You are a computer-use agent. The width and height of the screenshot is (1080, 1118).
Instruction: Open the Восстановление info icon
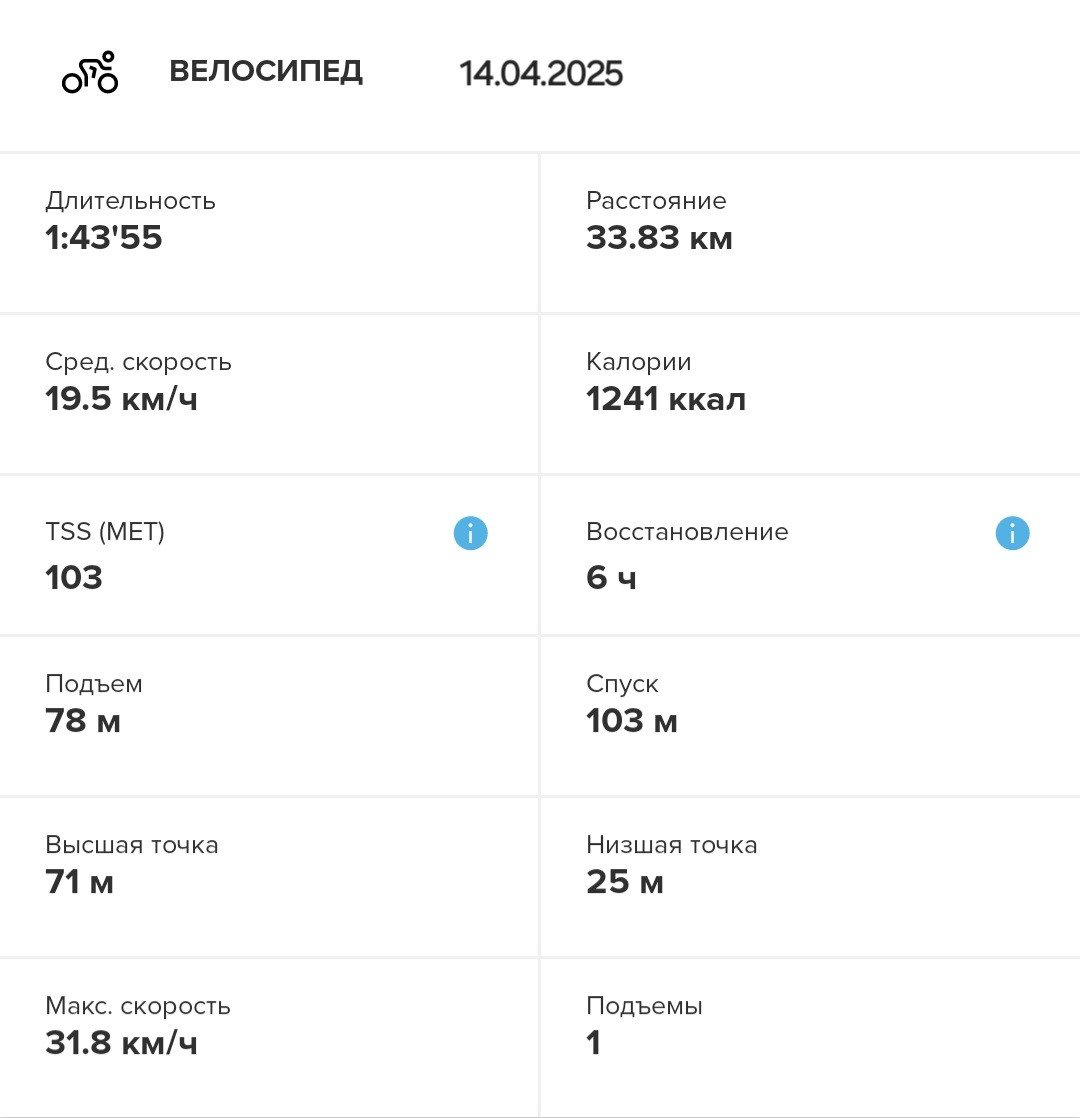pos(1012,533)
